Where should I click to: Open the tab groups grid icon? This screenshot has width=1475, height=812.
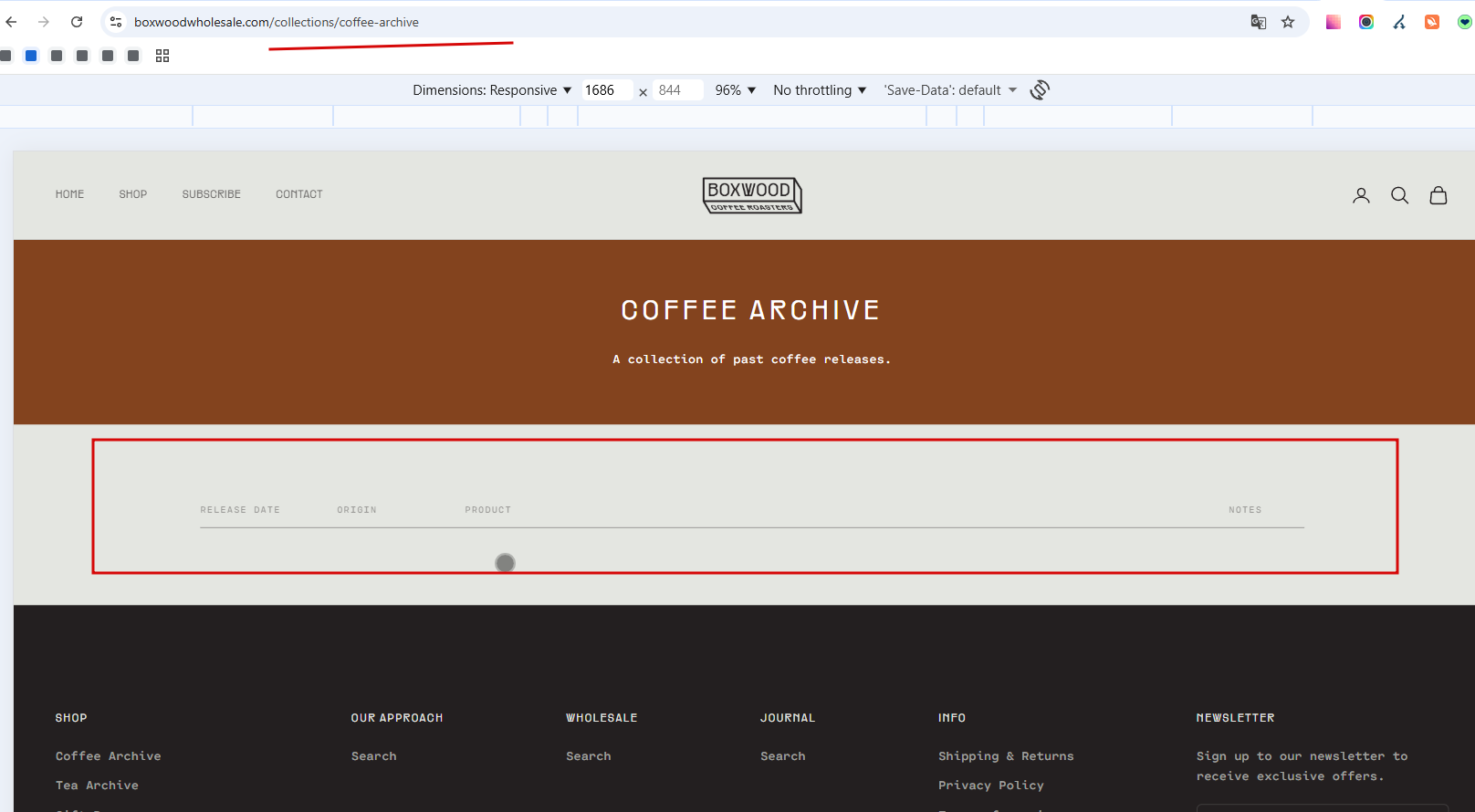[x=162, y=56]
